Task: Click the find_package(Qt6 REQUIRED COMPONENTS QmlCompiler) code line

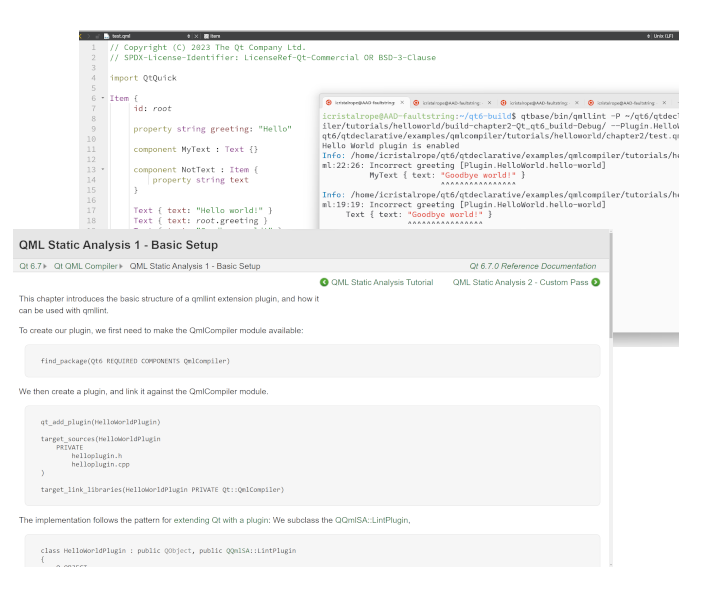Action: [x=135, y=361]
